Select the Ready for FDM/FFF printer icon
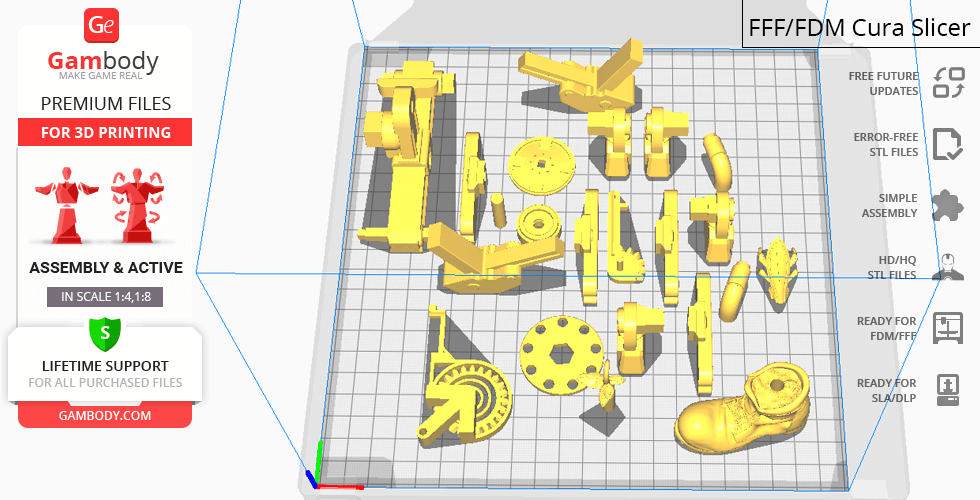Image resolution: width=980 pixels, height=500 pixels. [947, 328]
